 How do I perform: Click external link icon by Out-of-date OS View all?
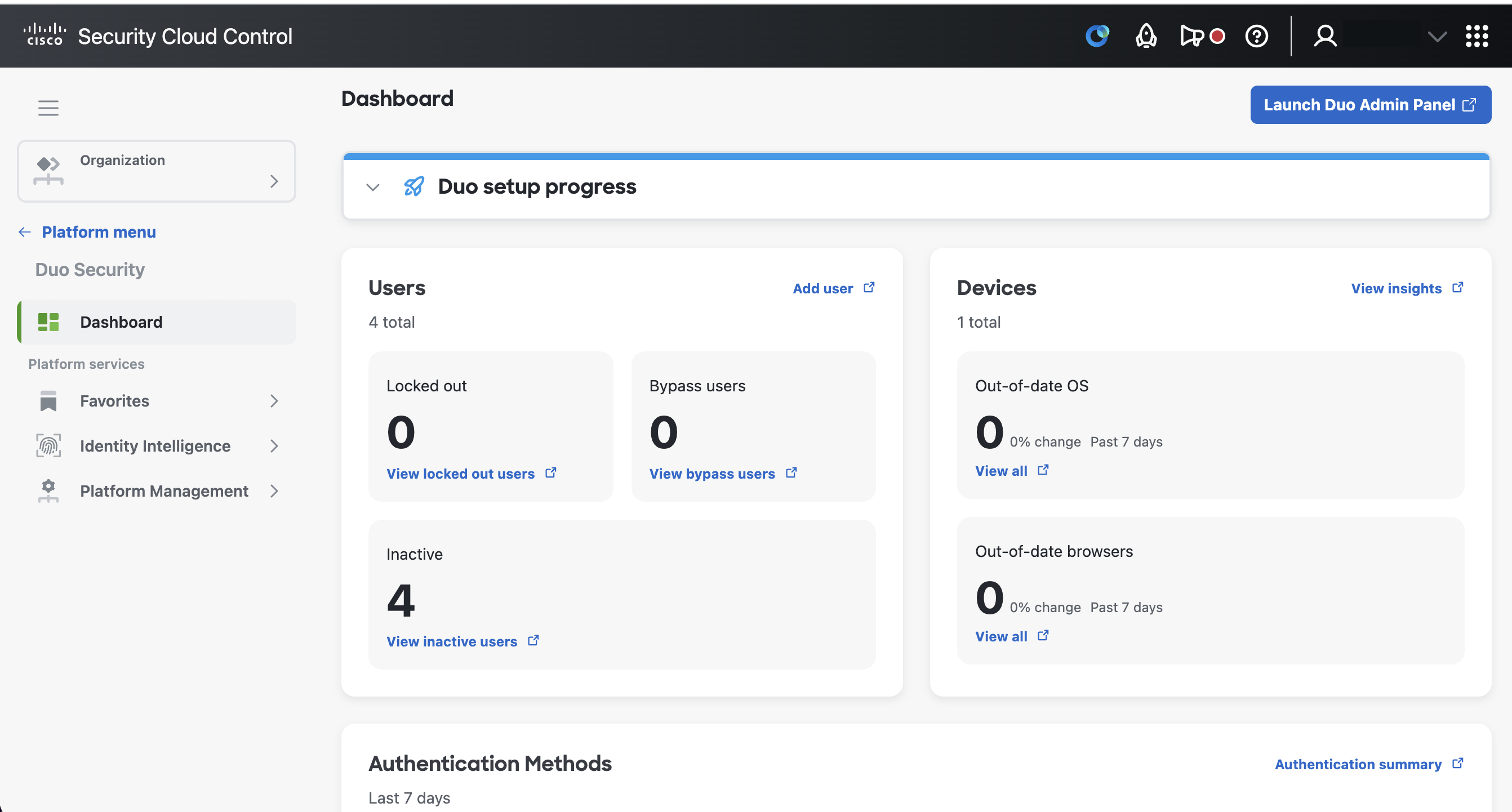1043,470
